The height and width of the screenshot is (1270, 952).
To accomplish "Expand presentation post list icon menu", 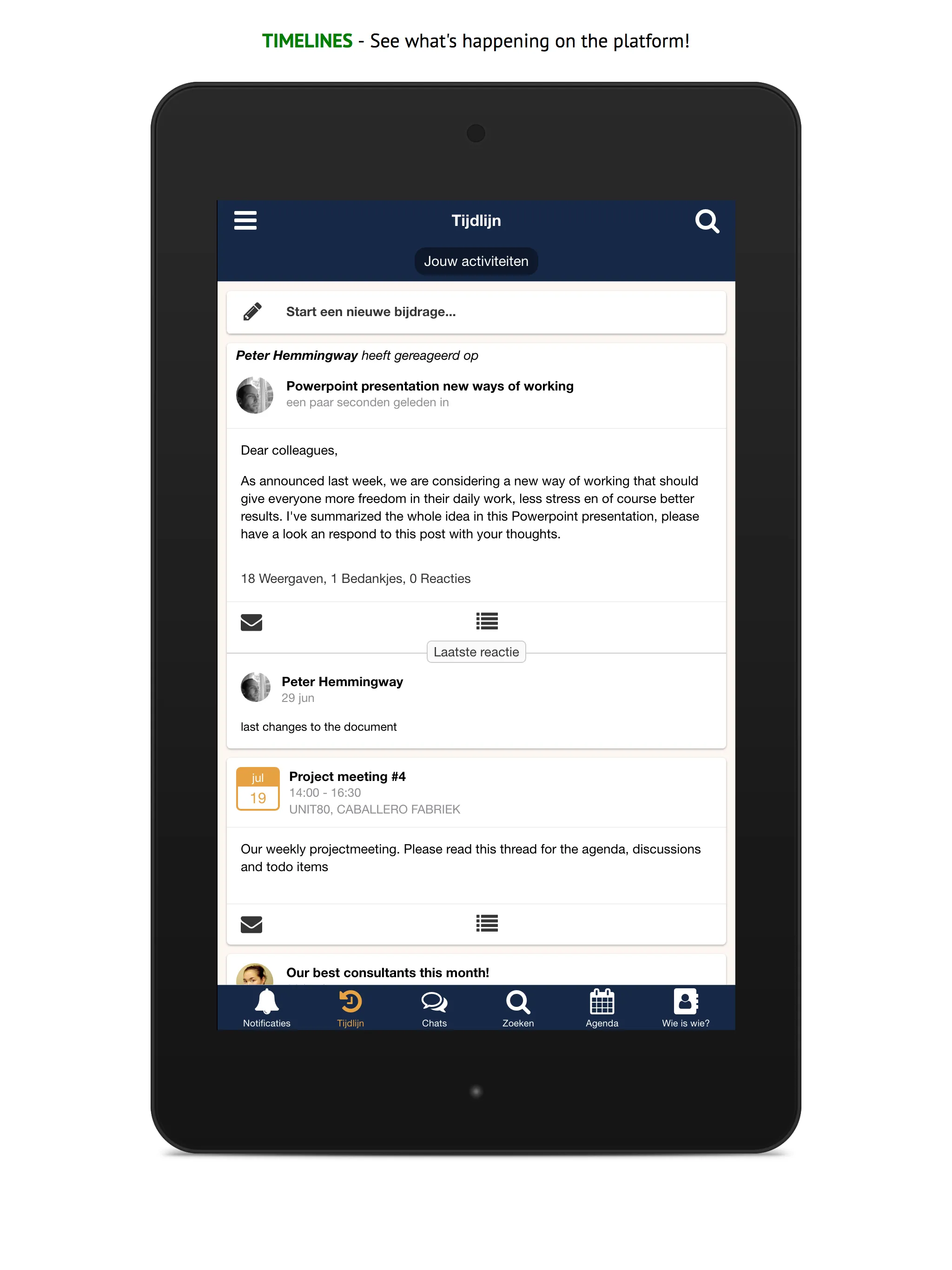I will coord(489,621).
